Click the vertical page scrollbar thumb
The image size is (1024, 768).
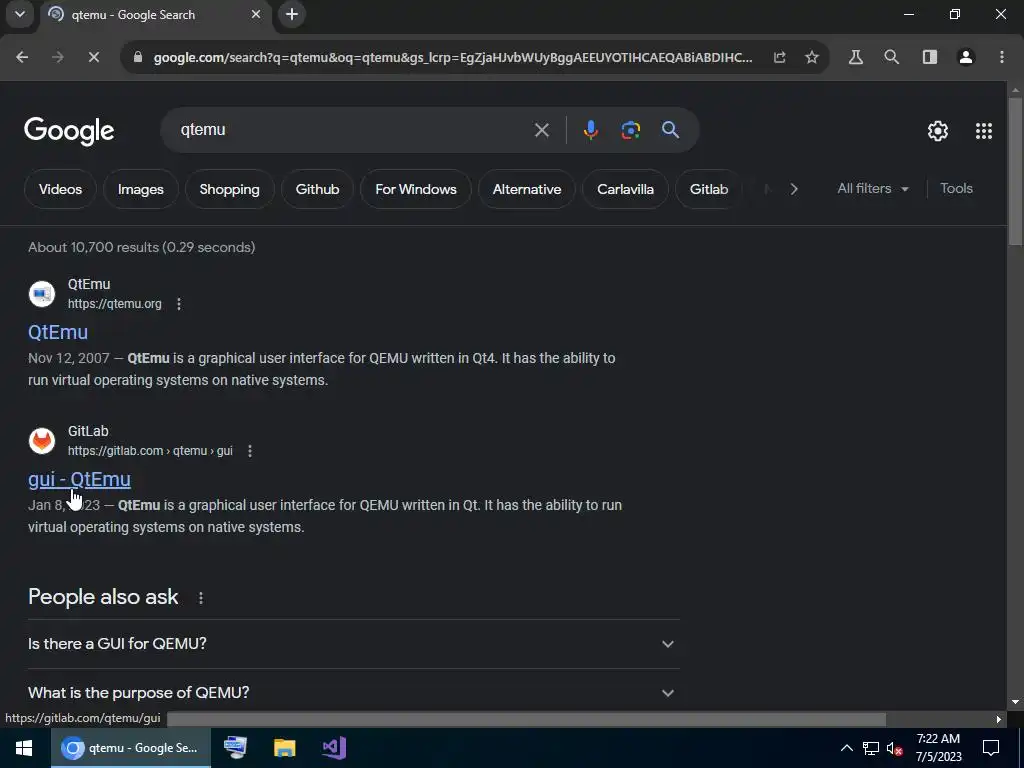(1015, 171)
